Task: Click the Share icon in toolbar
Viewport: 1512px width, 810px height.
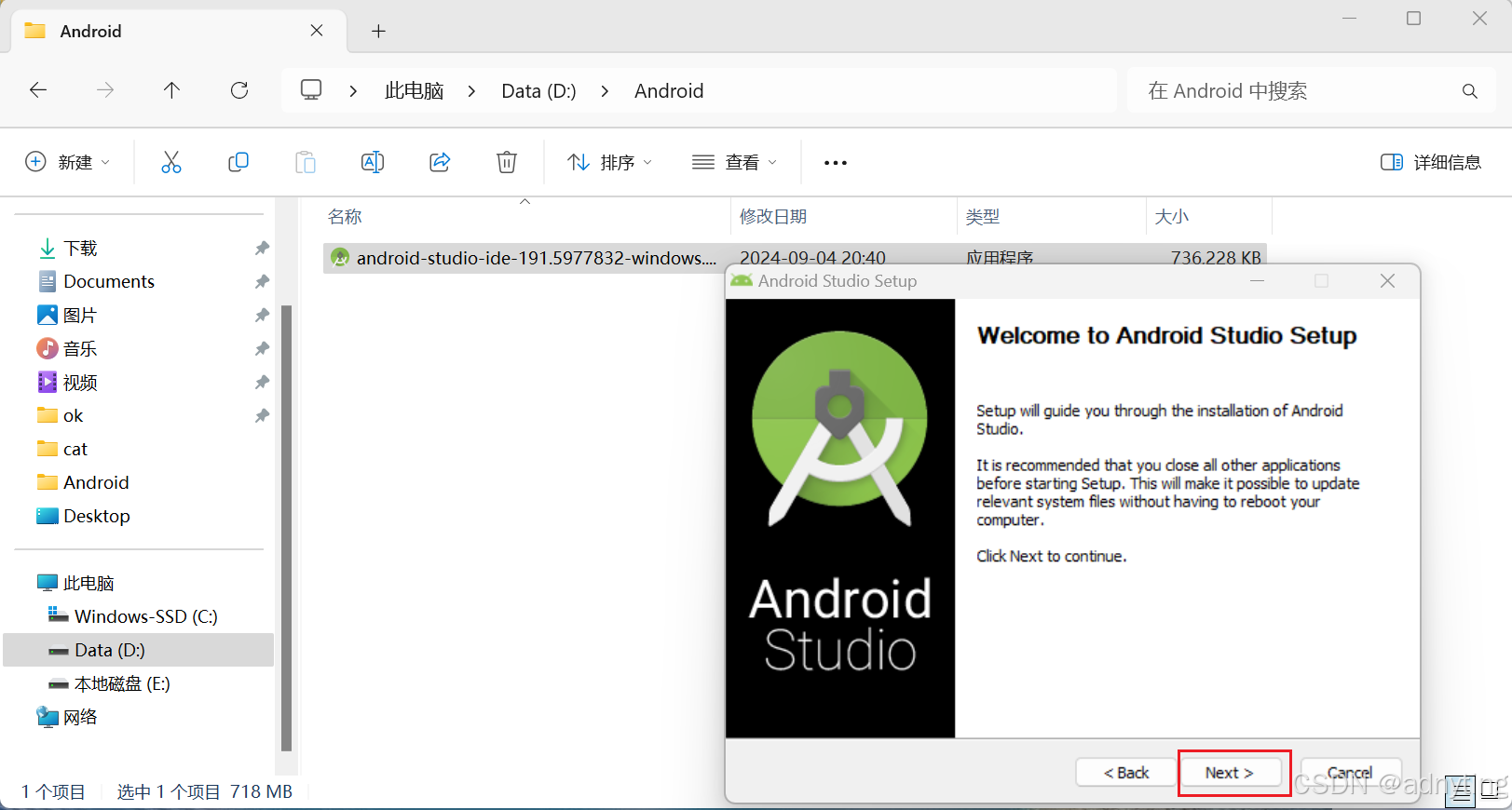Action: (x=440, y=162)
